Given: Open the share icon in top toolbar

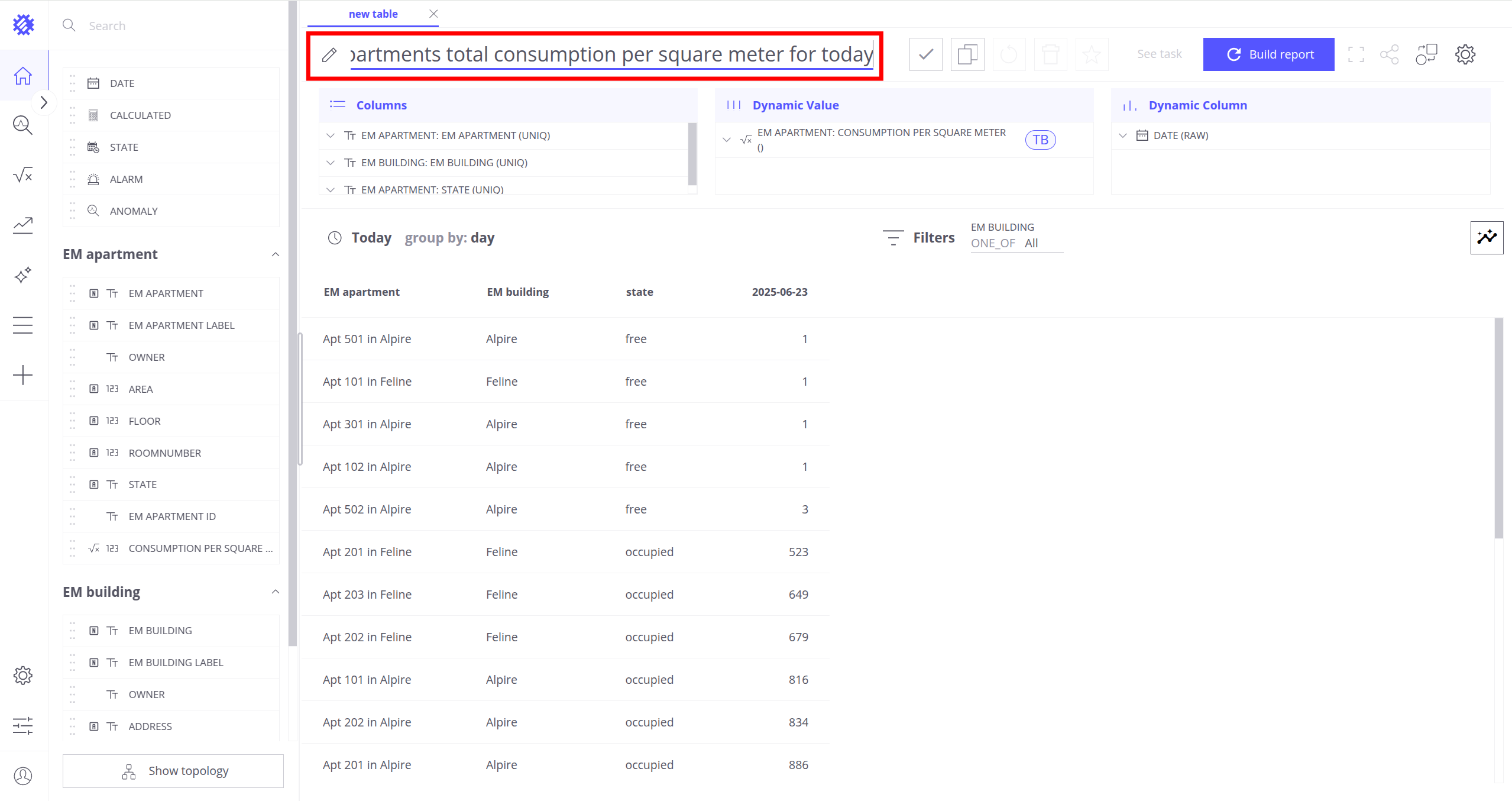Looking at the screenshot, I should 1389,54.
